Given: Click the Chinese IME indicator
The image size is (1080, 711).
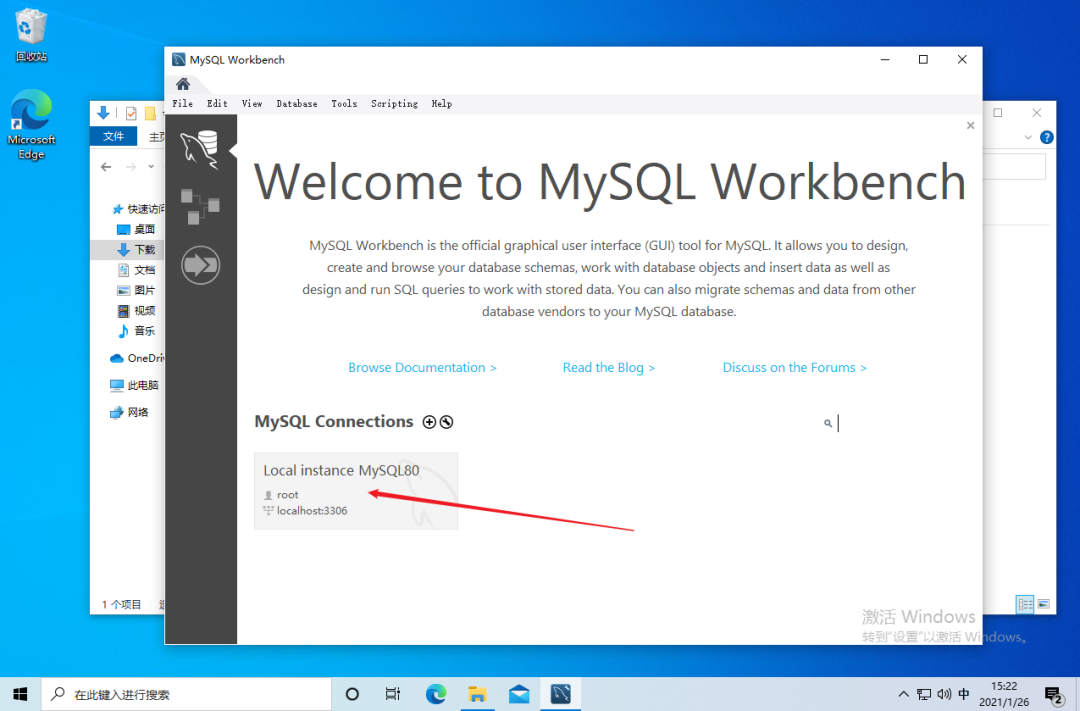Looking at the screenshot, I should 964,694.
